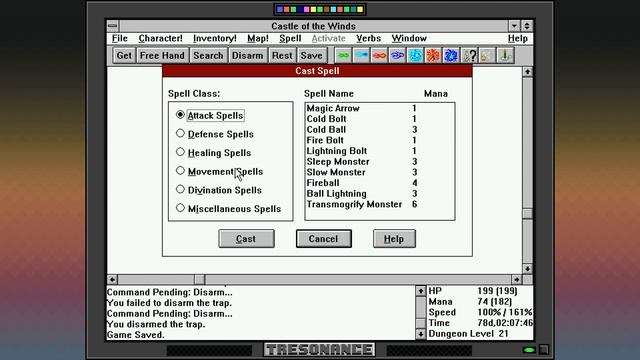
Task: Click the minimize arrow in title bar
Action: coord(514,26)
